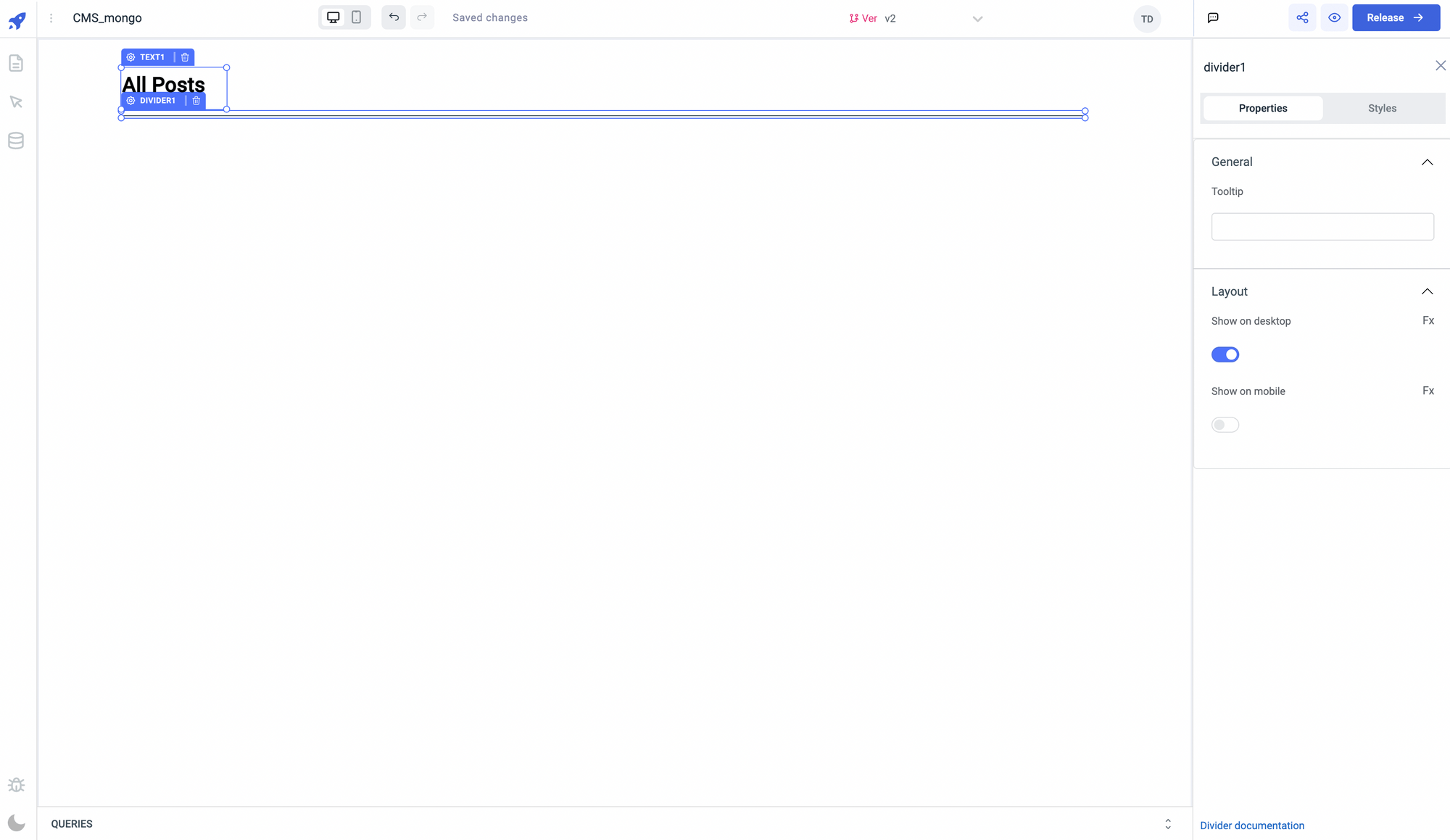Click the inspector cursor icon in sidebar
The height and width of the screenshot is (840, 1450).
(16, 102)
